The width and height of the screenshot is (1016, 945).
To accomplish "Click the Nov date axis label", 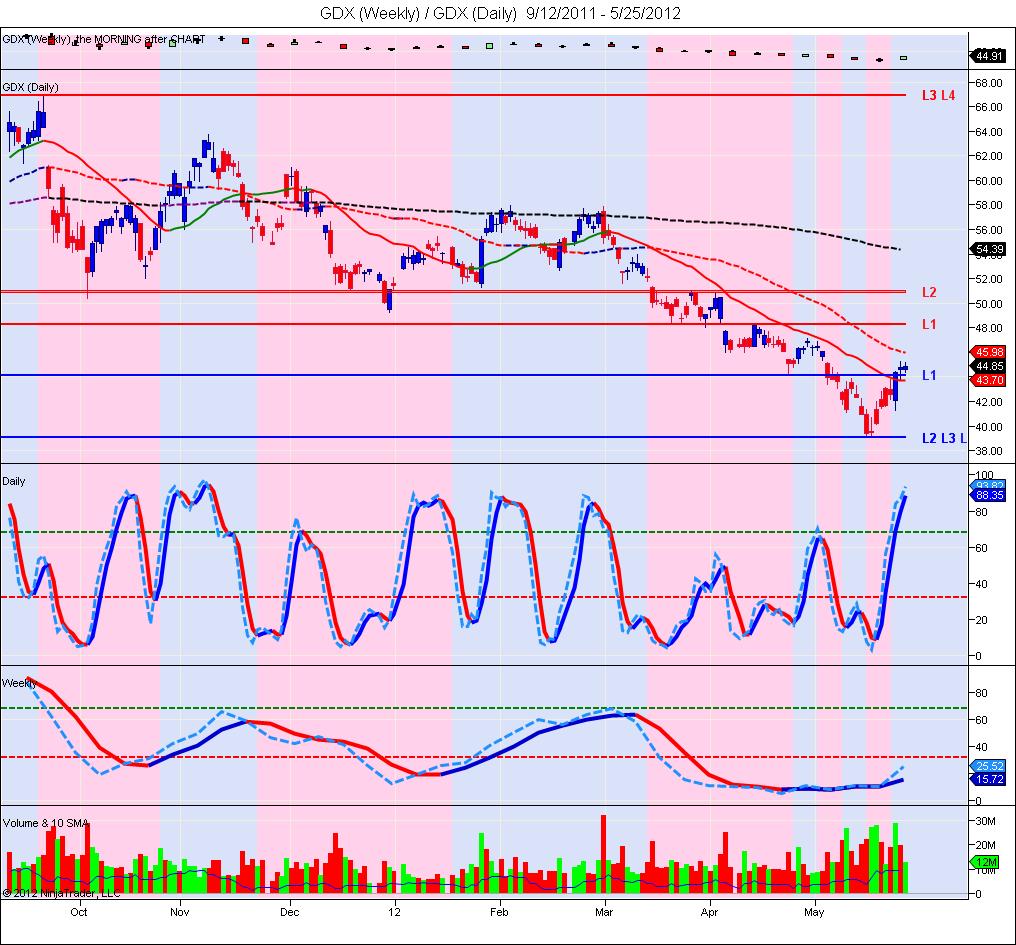I will coord(179,913).
